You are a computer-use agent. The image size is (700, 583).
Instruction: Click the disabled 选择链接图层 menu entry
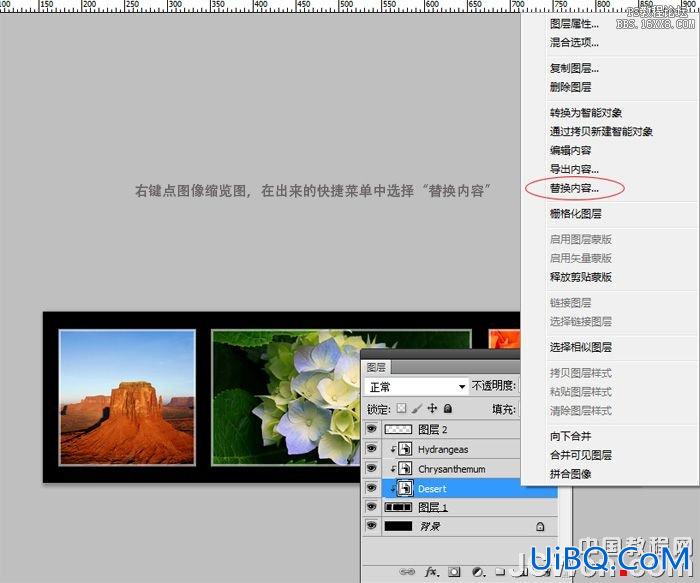(x=581, y=321)
